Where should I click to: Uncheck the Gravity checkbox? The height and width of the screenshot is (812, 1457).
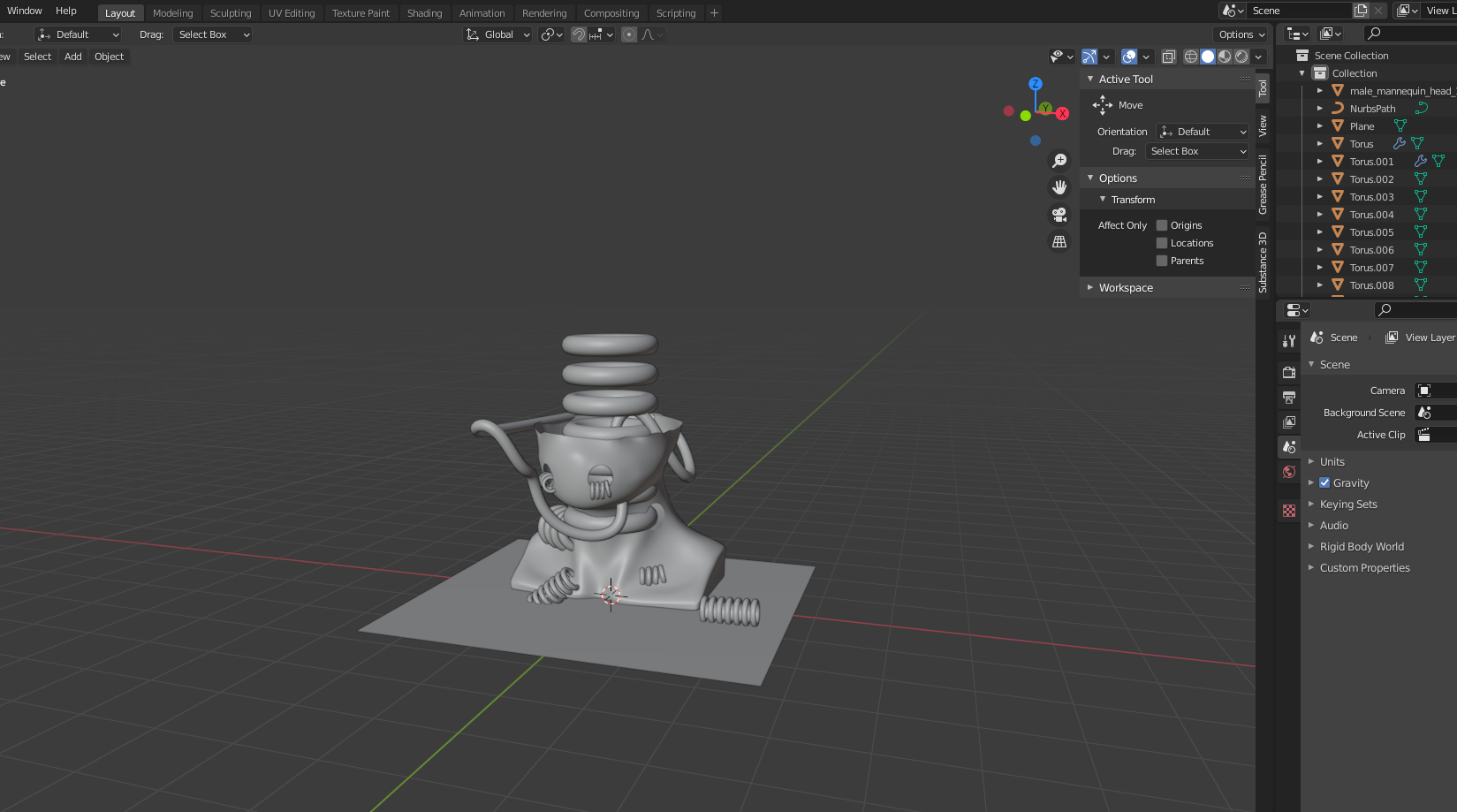pos(1324,482)
